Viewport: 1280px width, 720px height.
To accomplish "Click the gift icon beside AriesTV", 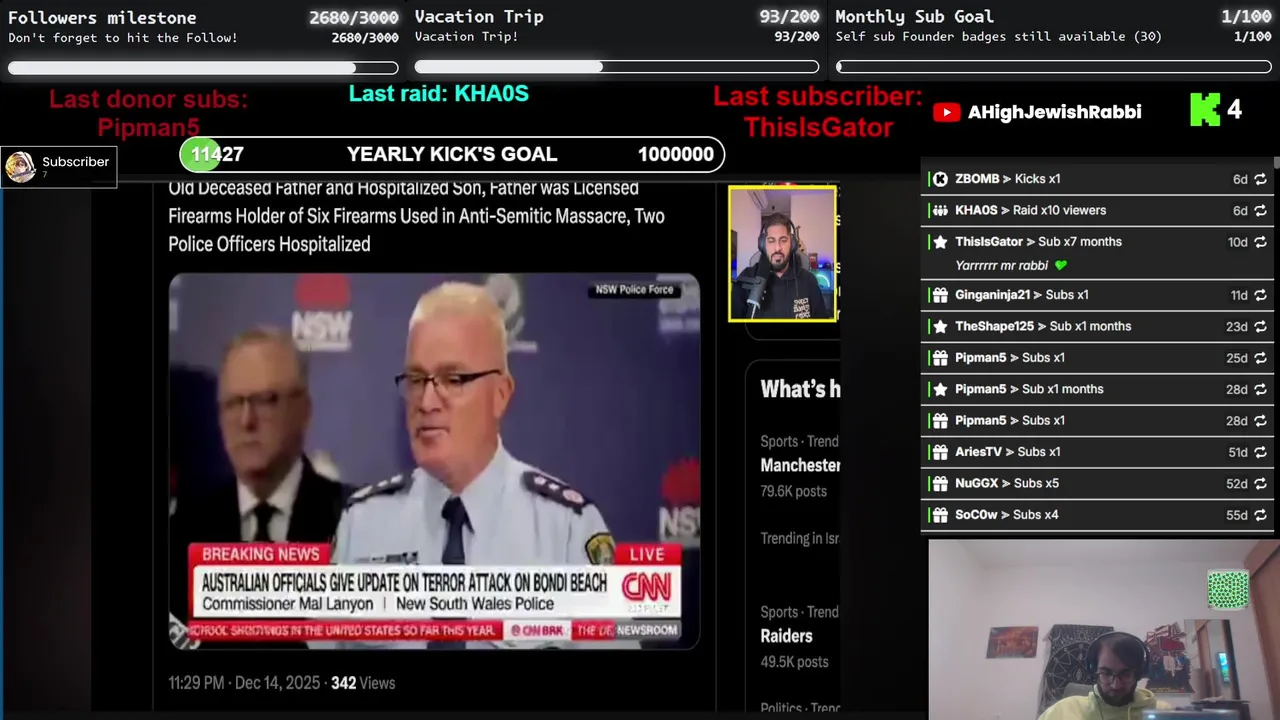I will pos(940,452).
